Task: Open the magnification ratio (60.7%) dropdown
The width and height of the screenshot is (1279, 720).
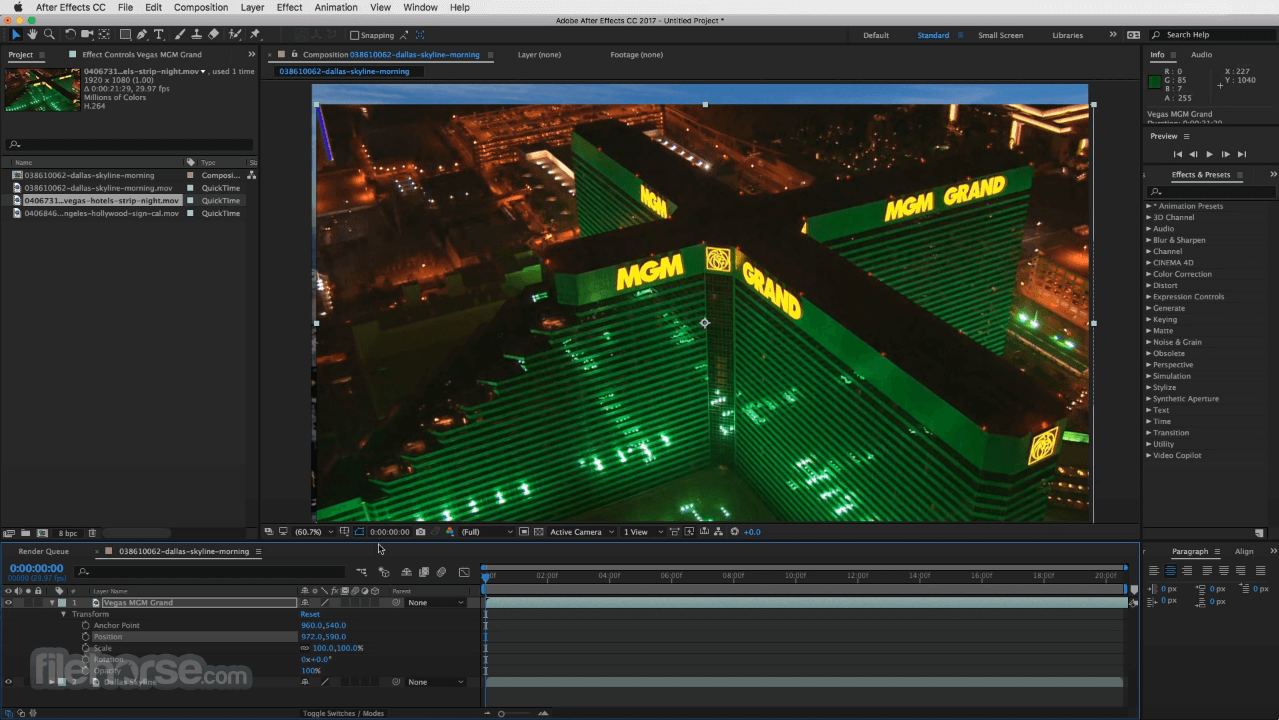Action: (x=312, y=532)
